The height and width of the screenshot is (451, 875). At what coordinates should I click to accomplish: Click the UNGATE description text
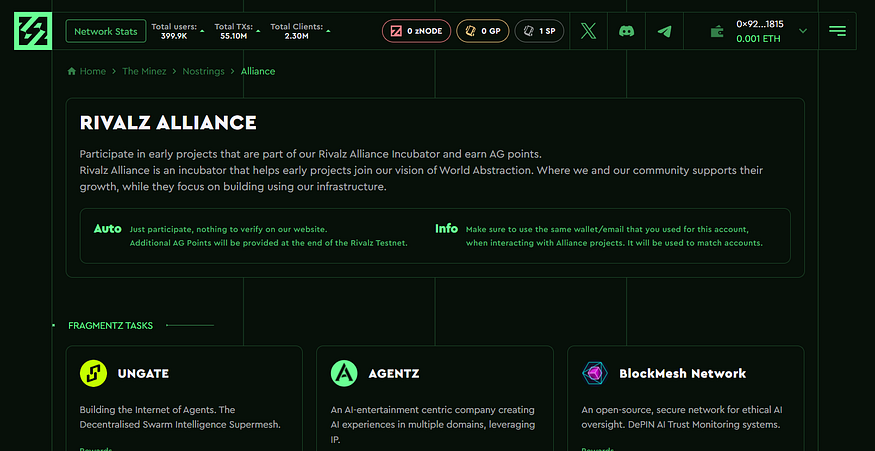tap(180, 417)
